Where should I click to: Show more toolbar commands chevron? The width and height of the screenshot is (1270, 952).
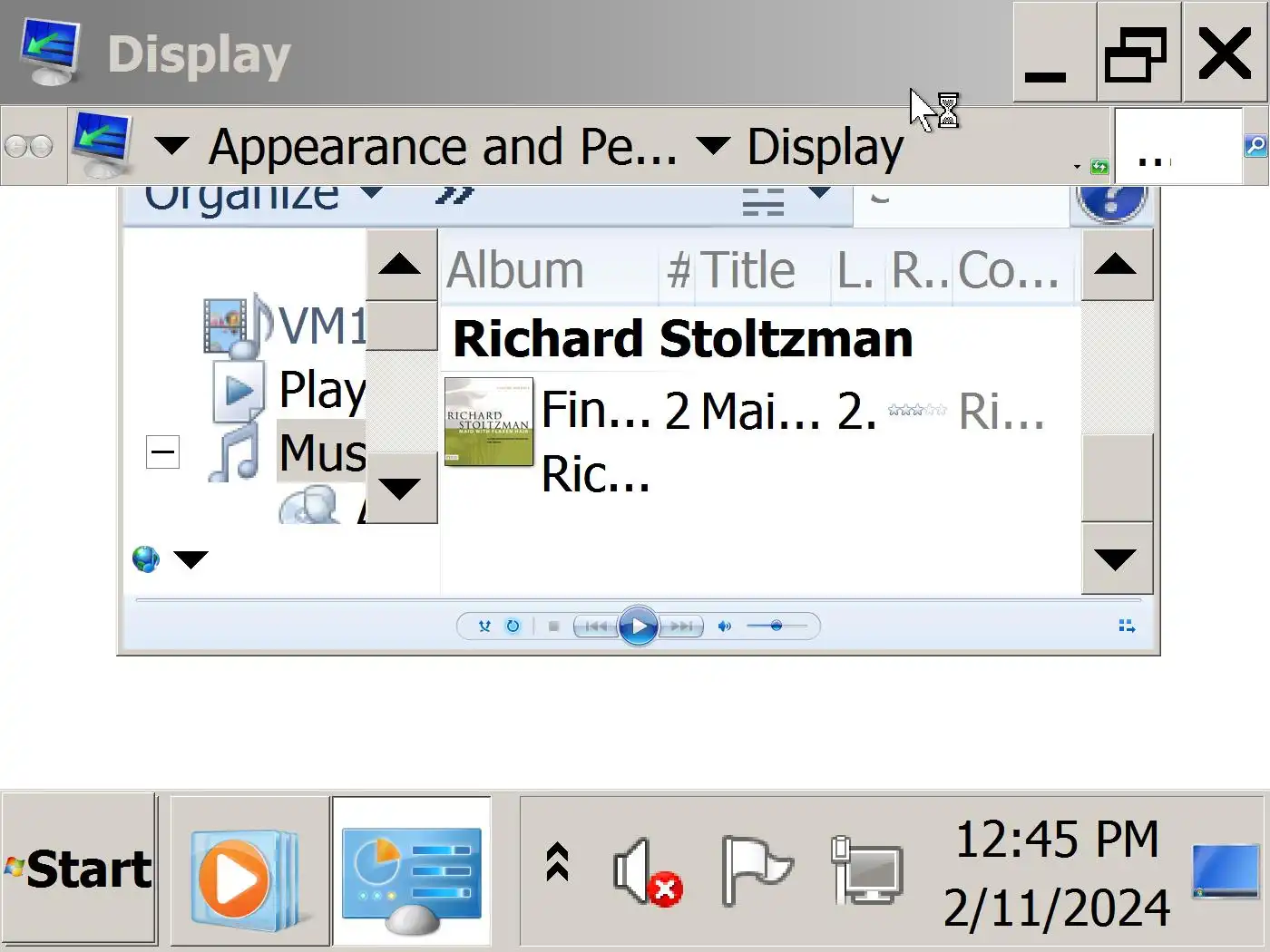[x=455, y=195]
